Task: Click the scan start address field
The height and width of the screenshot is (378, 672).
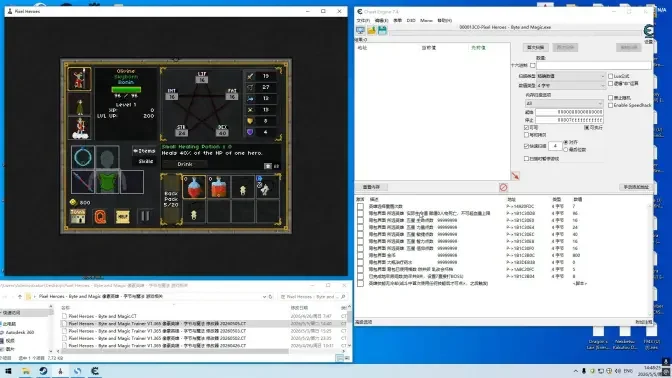Action: click(x=569, y=112)
